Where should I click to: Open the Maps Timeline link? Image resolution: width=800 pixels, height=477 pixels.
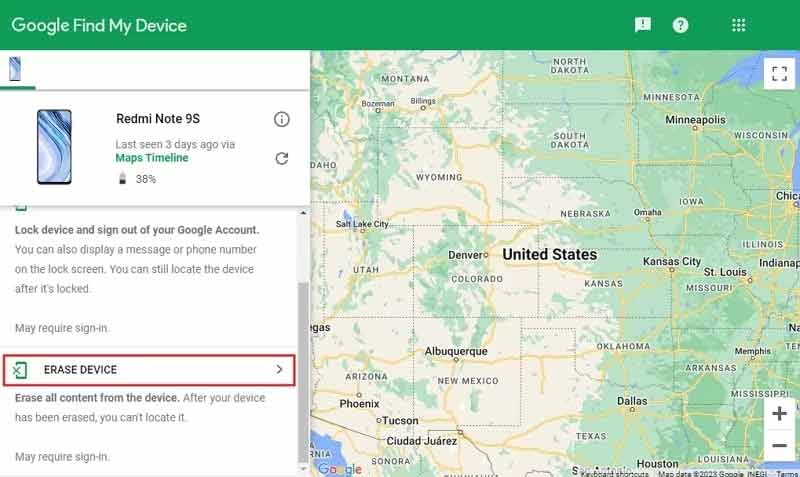(x=152, y=158)
